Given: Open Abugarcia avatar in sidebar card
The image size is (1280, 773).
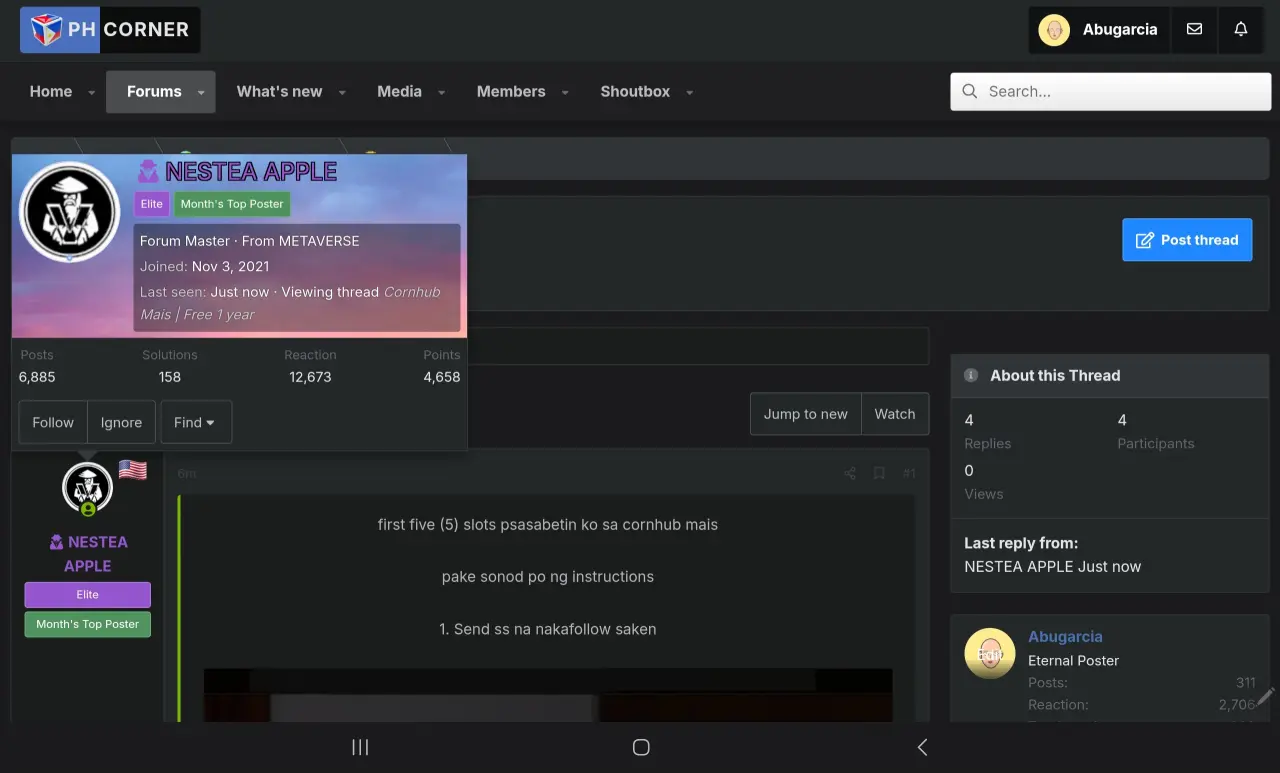Looking at the screenshot, I should 990,654.
